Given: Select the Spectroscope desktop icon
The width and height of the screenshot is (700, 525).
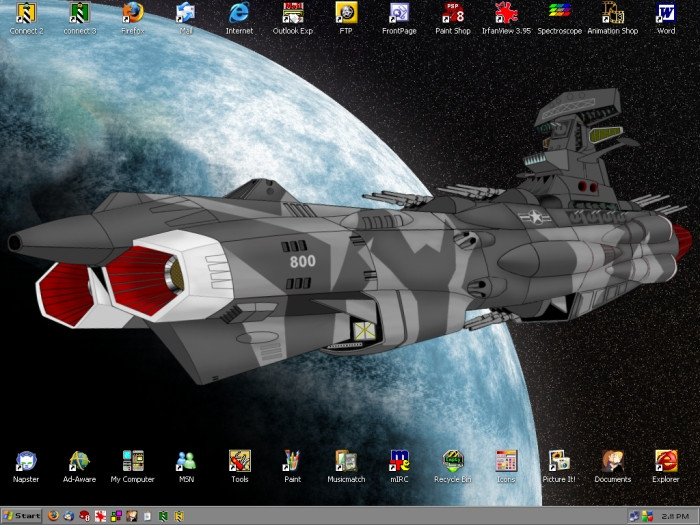Looking at the screenshot, I should [559, 19].
